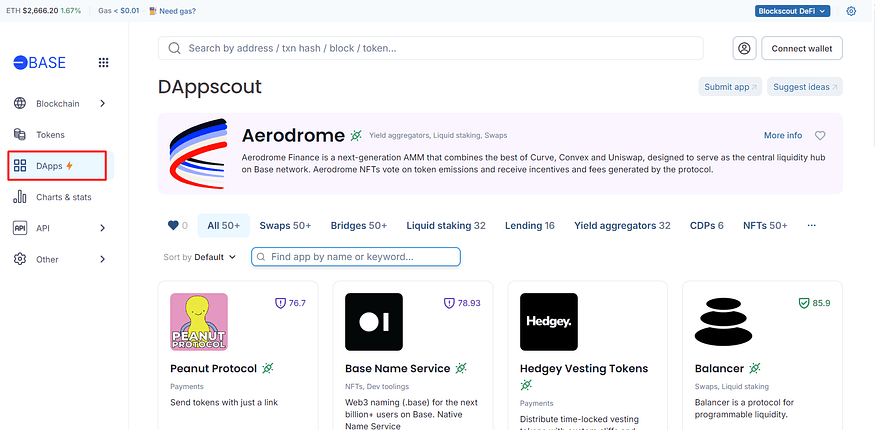Screen dimensions: 875x430
Task: Show more categories with the ellipsis
Action: coord(811,225)
